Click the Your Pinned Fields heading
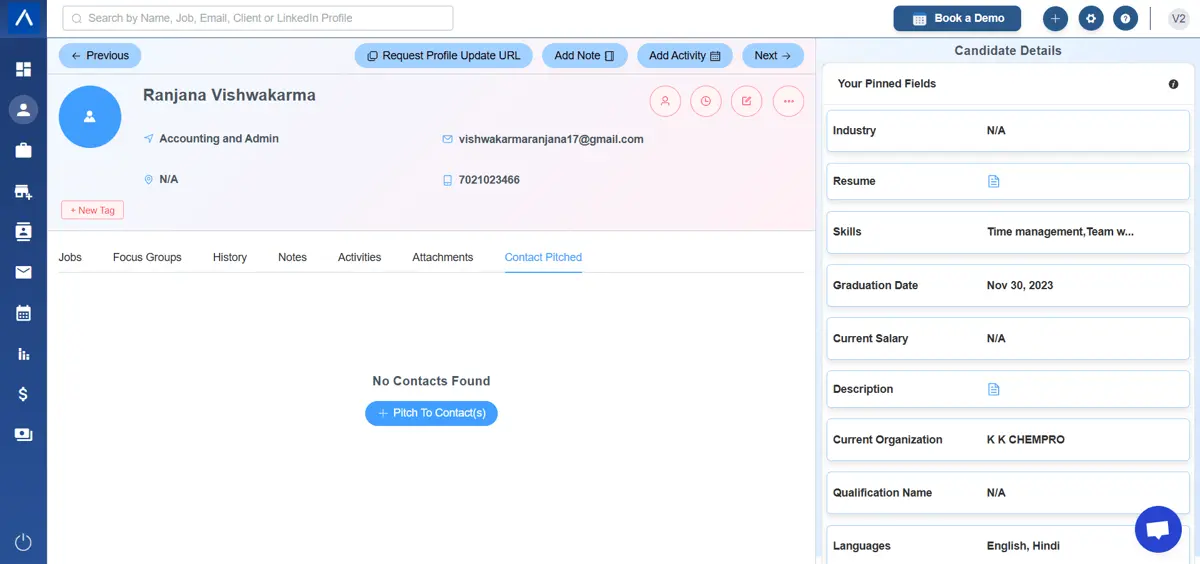The width and height of the screenshot is (1200, 564). pyautogui.click(x=887, y=84)
